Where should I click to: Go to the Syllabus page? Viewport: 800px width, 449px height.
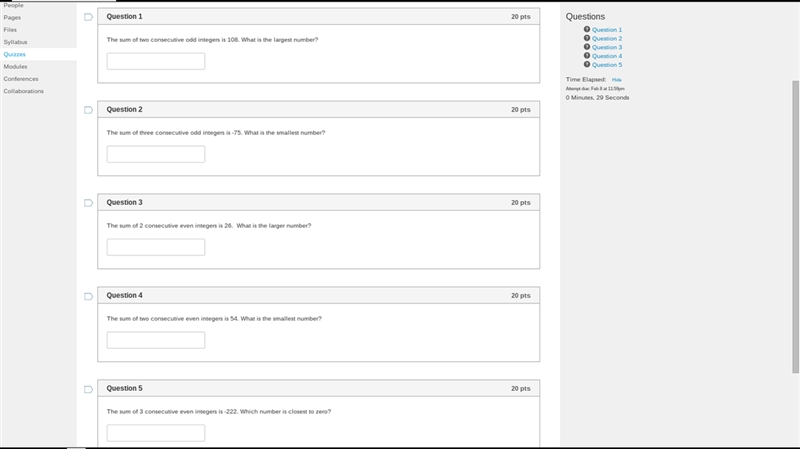pos(15,42)
